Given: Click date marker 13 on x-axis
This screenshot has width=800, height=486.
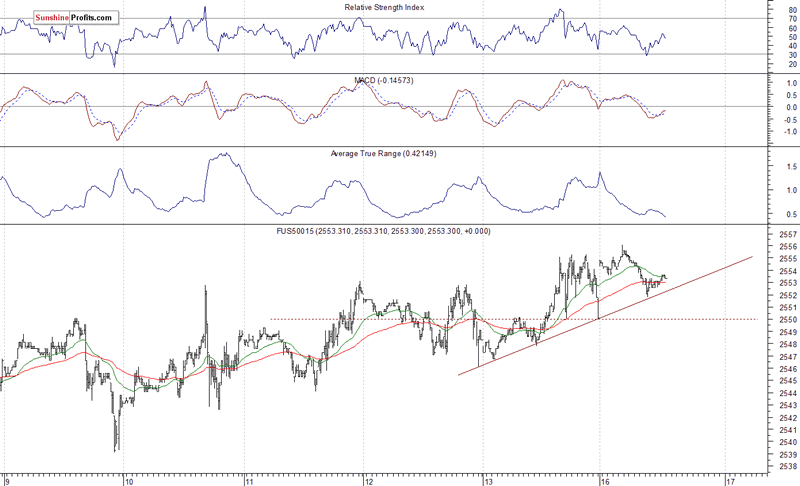Looking at the screenshot, I should point(489,479).
